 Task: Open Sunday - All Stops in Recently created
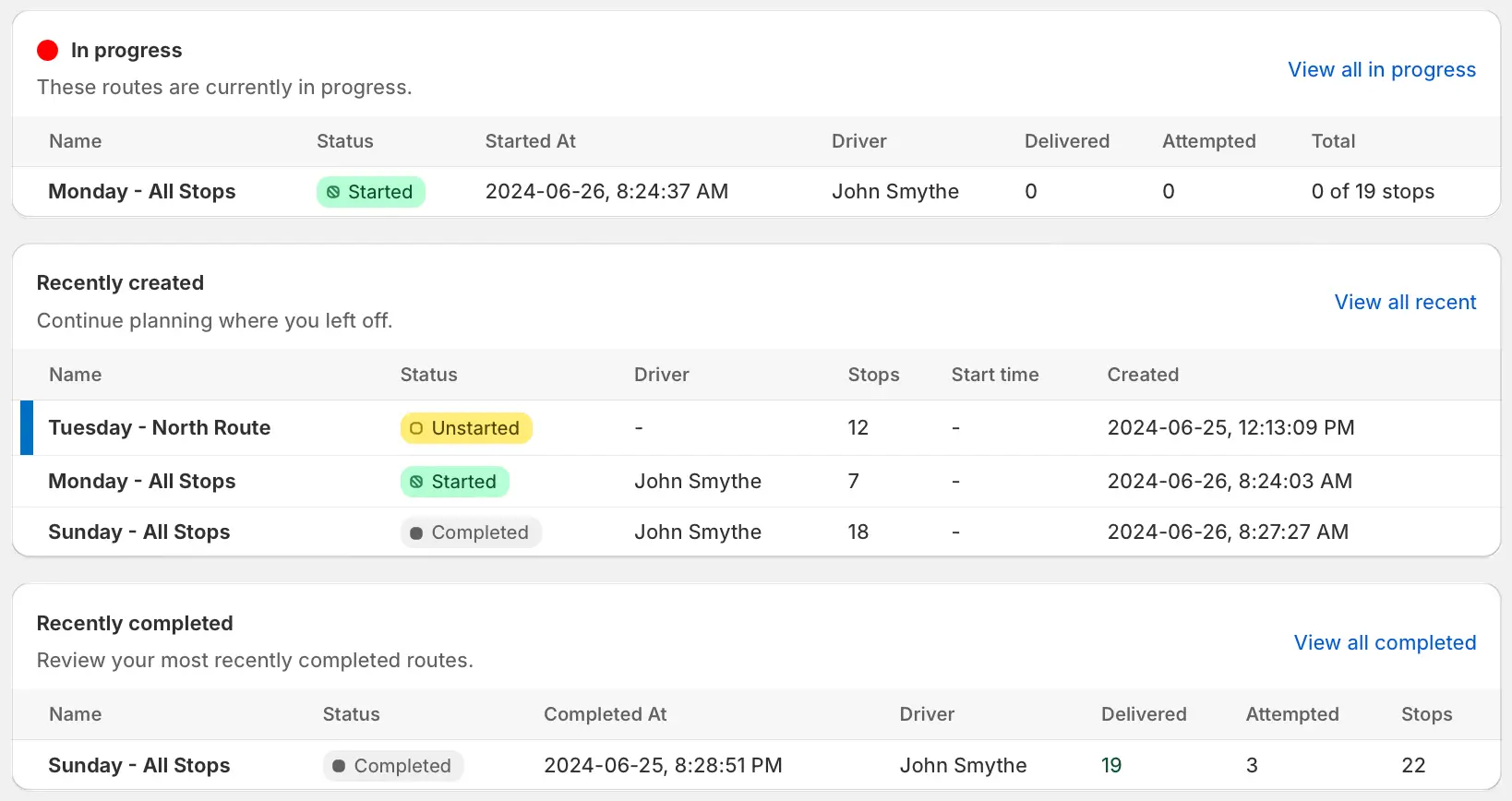pos(139,532)
